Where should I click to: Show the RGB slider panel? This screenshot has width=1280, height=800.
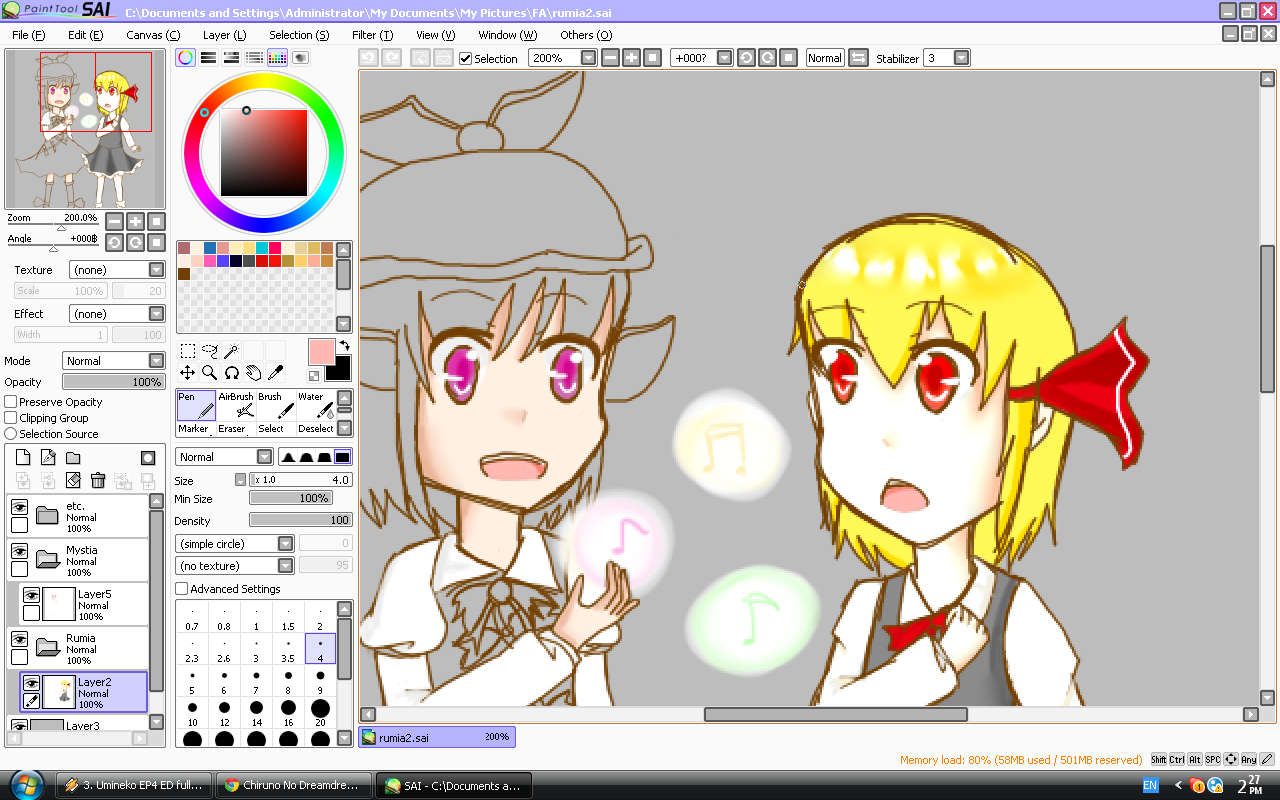pyautogui.click(x=208, y=58)
